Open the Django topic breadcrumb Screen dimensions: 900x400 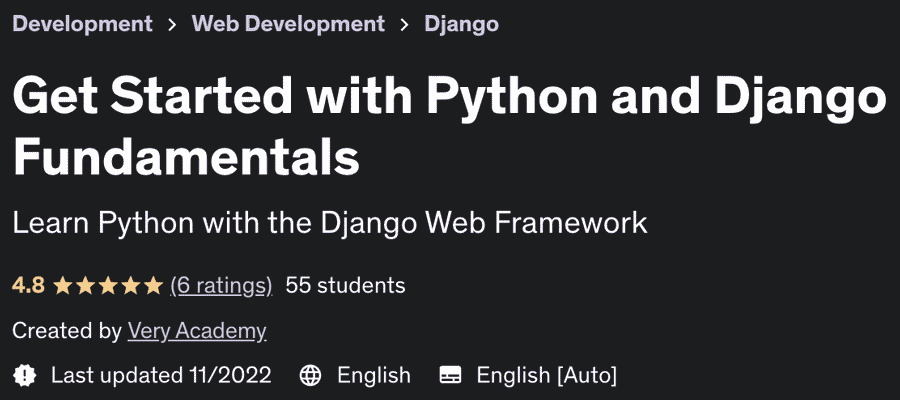click(x=461, y=23)
